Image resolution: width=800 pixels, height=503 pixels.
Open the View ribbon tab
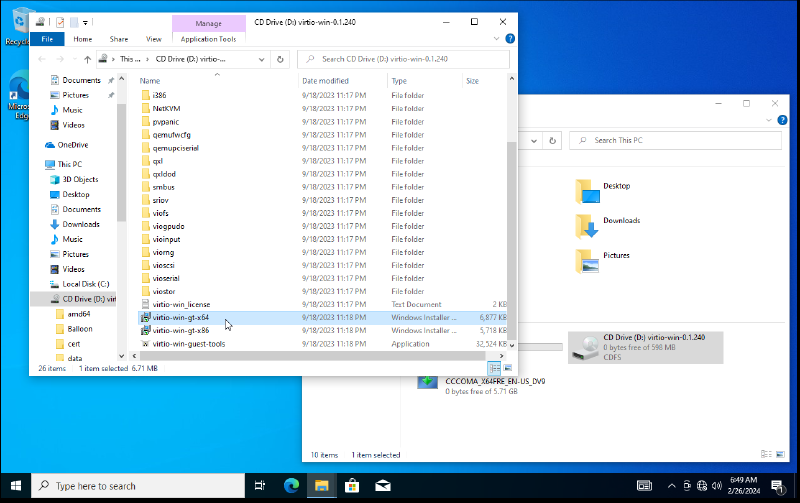[x=154, y=39]
